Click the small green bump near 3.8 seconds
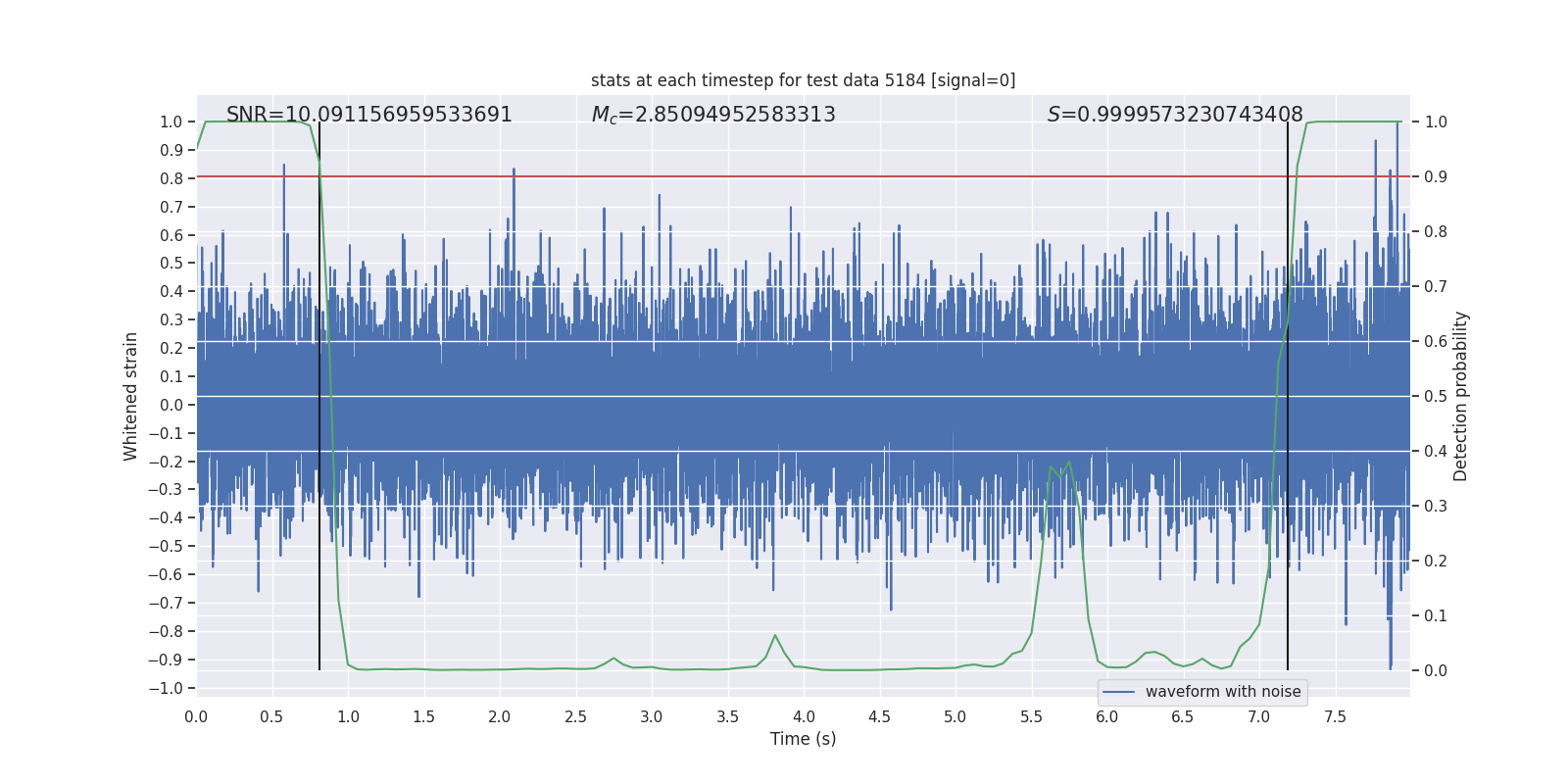The image size is (1568, 784). pyautogui.click(x=775, y=636)
